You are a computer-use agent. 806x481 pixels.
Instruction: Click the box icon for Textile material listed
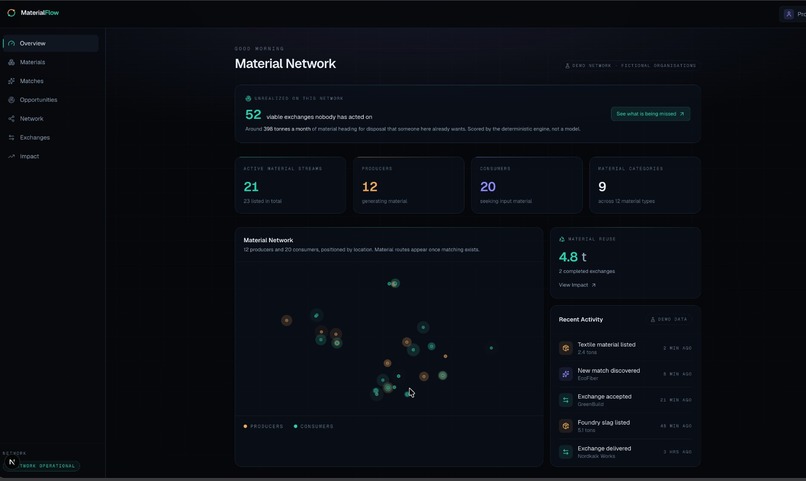click(565, 348)
